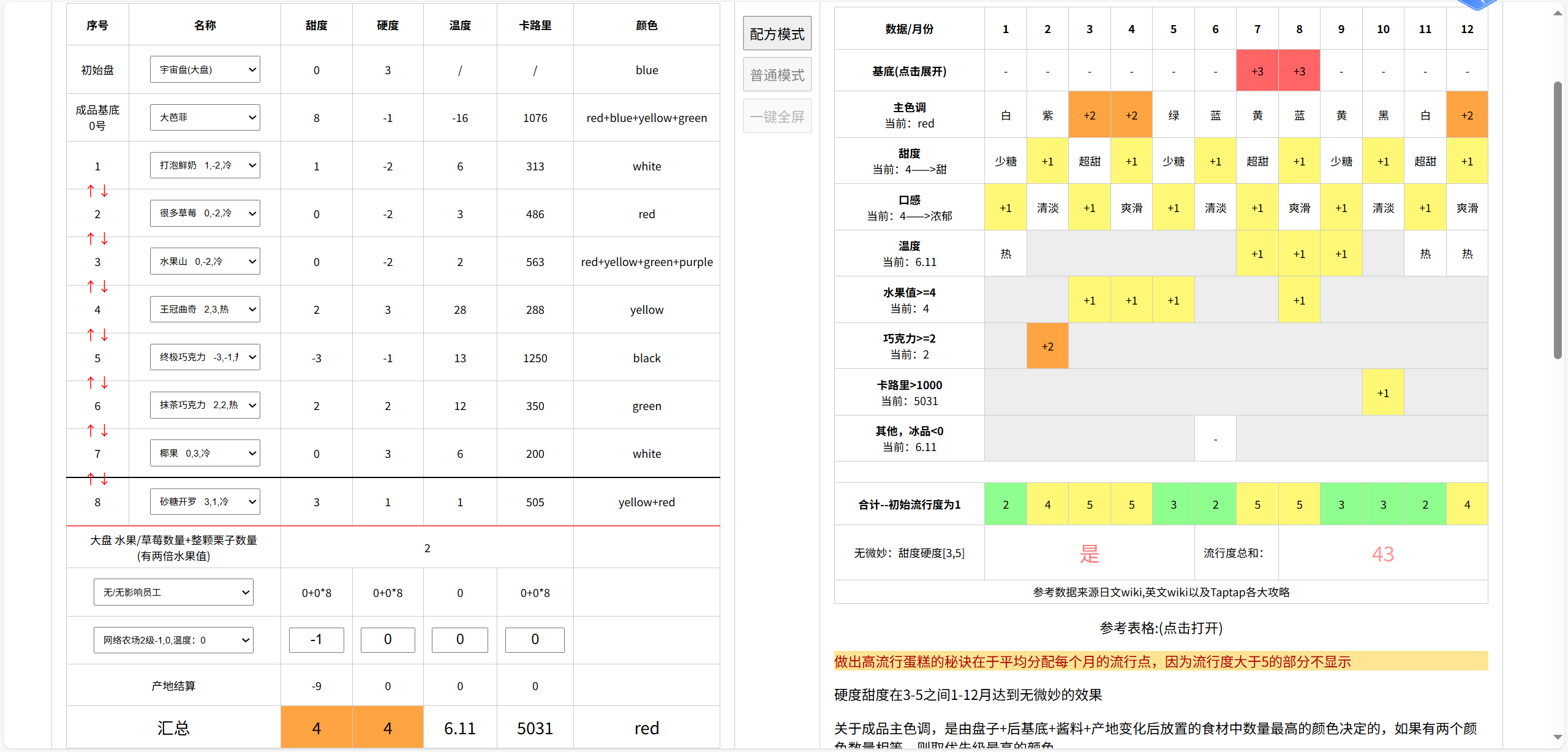Click red up arrow between rows 7 and 8
This screenshot has height=752, width=1568.
click(x=91, y=479)
